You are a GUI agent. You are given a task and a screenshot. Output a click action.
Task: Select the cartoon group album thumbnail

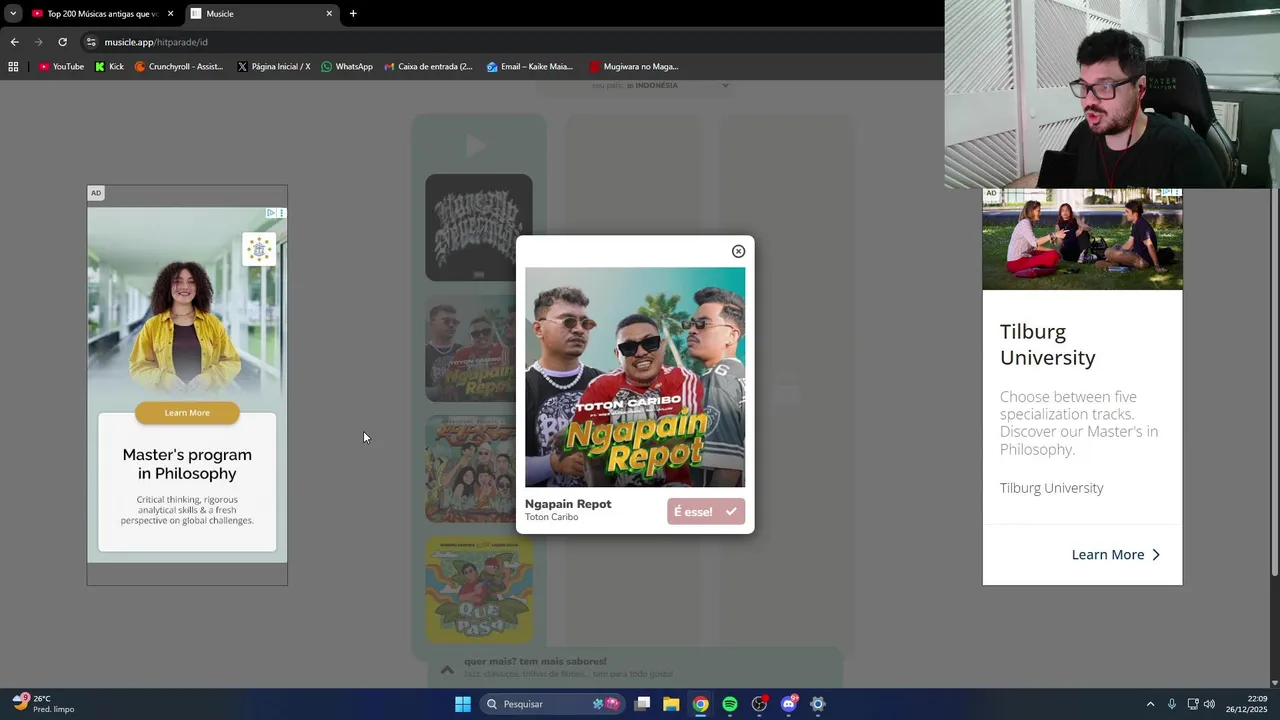tap(470, 469)
